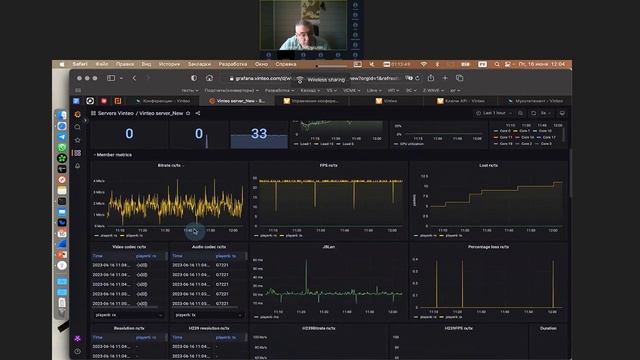Click the stat panel showing 33
The image size is (640, 360).
pyautogui.click(x=259, y=134)
